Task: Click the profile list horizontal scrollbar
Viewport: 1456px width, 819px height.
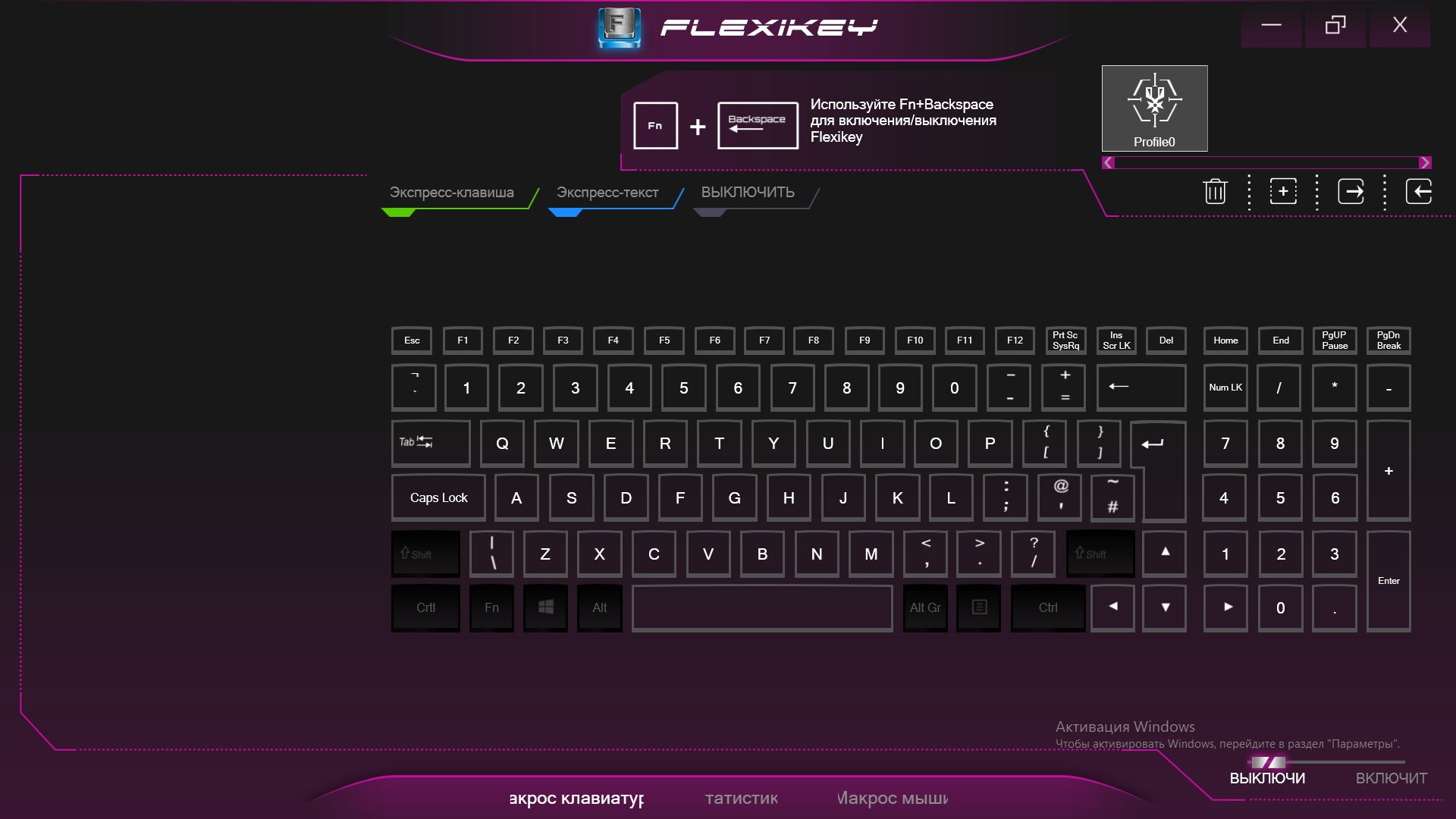Action: 1266,162
